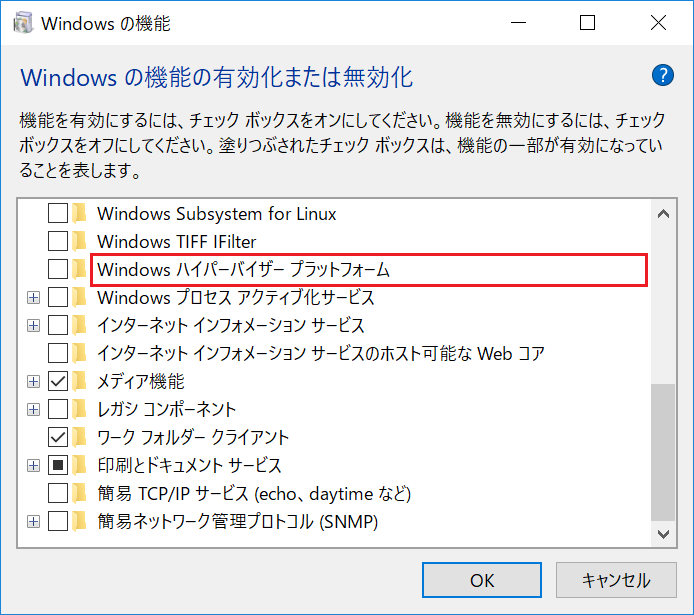Click folder icon beside Windows Subsystem for Linux
The height and width of the screenshot is (615, 694).
tap(80, 213)
